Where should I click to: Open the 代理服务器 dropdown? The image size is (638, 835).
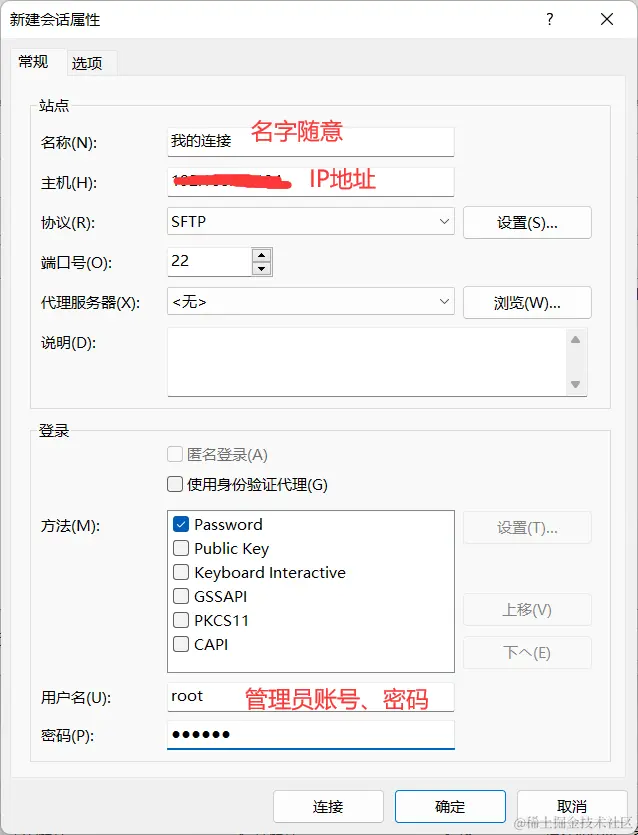pyautogui.click(x=310, y=301)
